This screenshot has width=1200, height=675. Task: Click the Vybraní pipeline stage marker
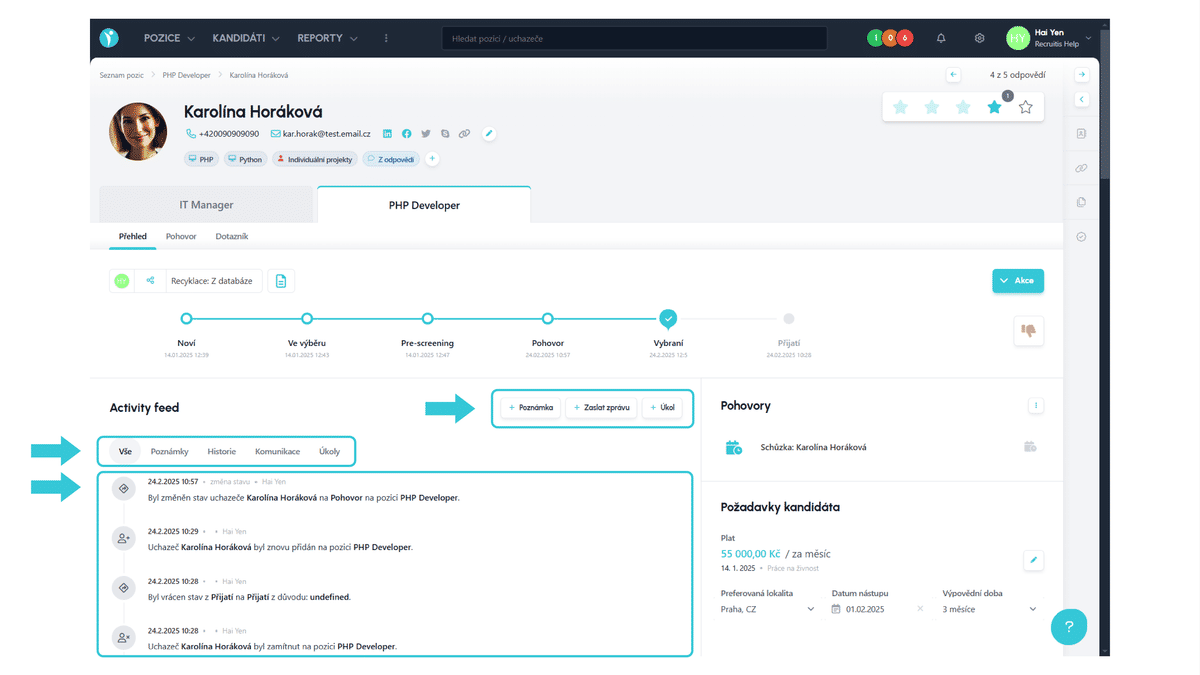668,319
